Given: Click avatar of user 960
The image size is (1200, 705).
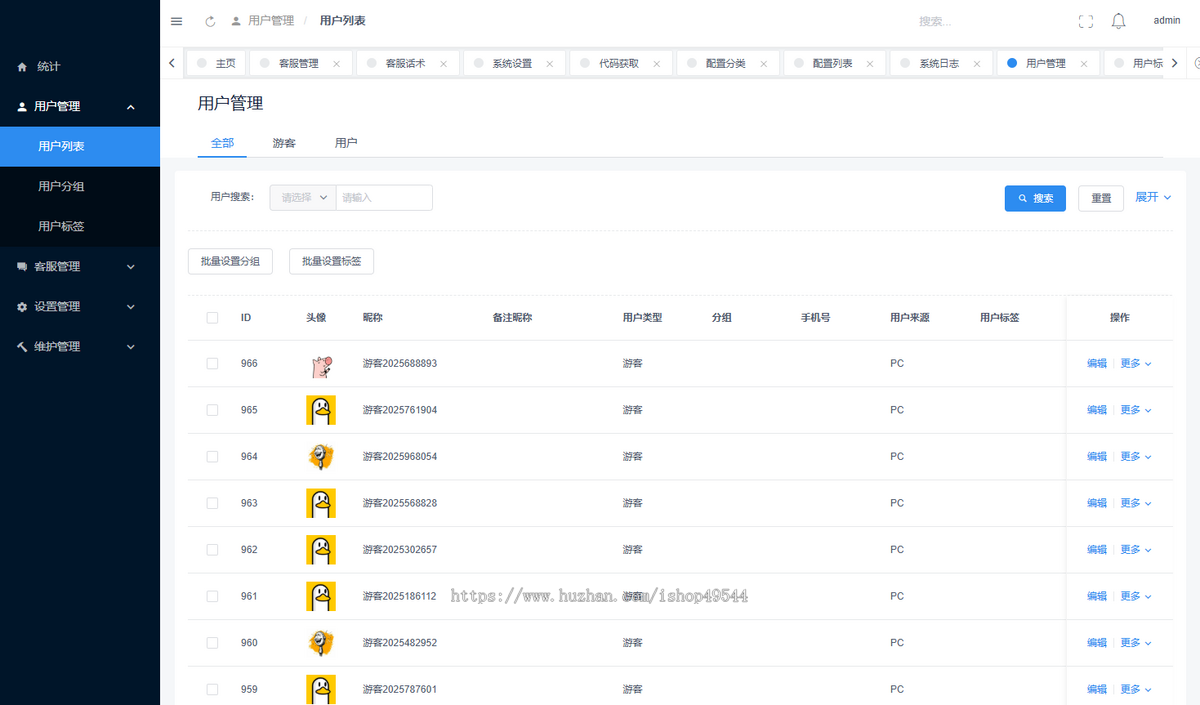Looking at the screenshot, I should (320, 643).
